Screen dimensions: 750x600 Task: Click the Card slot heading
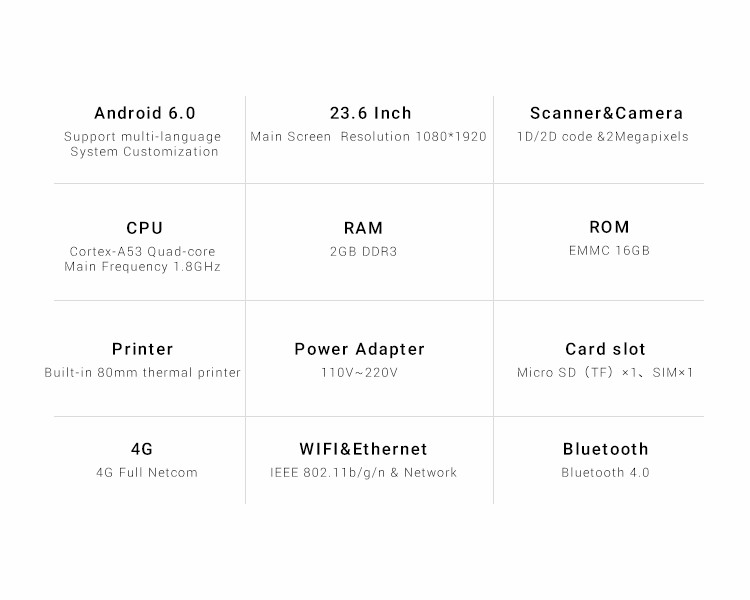tap(606, 349)
